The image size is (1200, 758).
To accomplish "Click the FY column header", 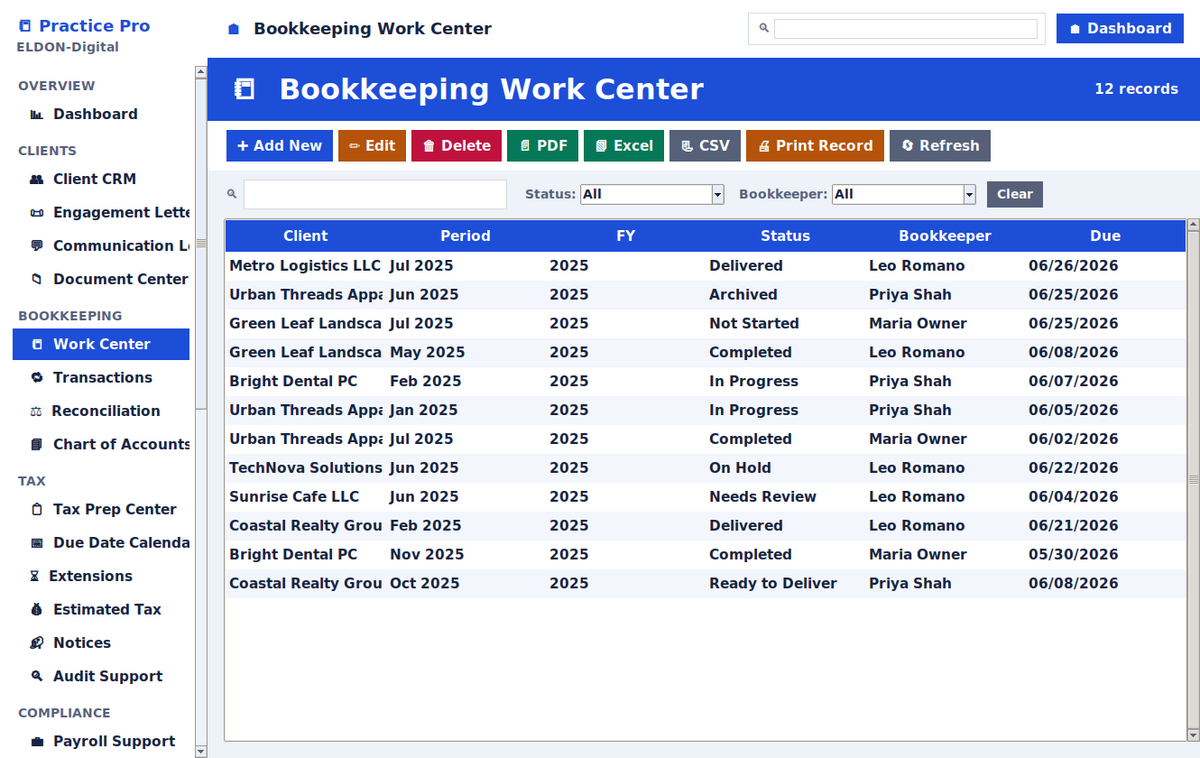I will click(x=625, y=236).
